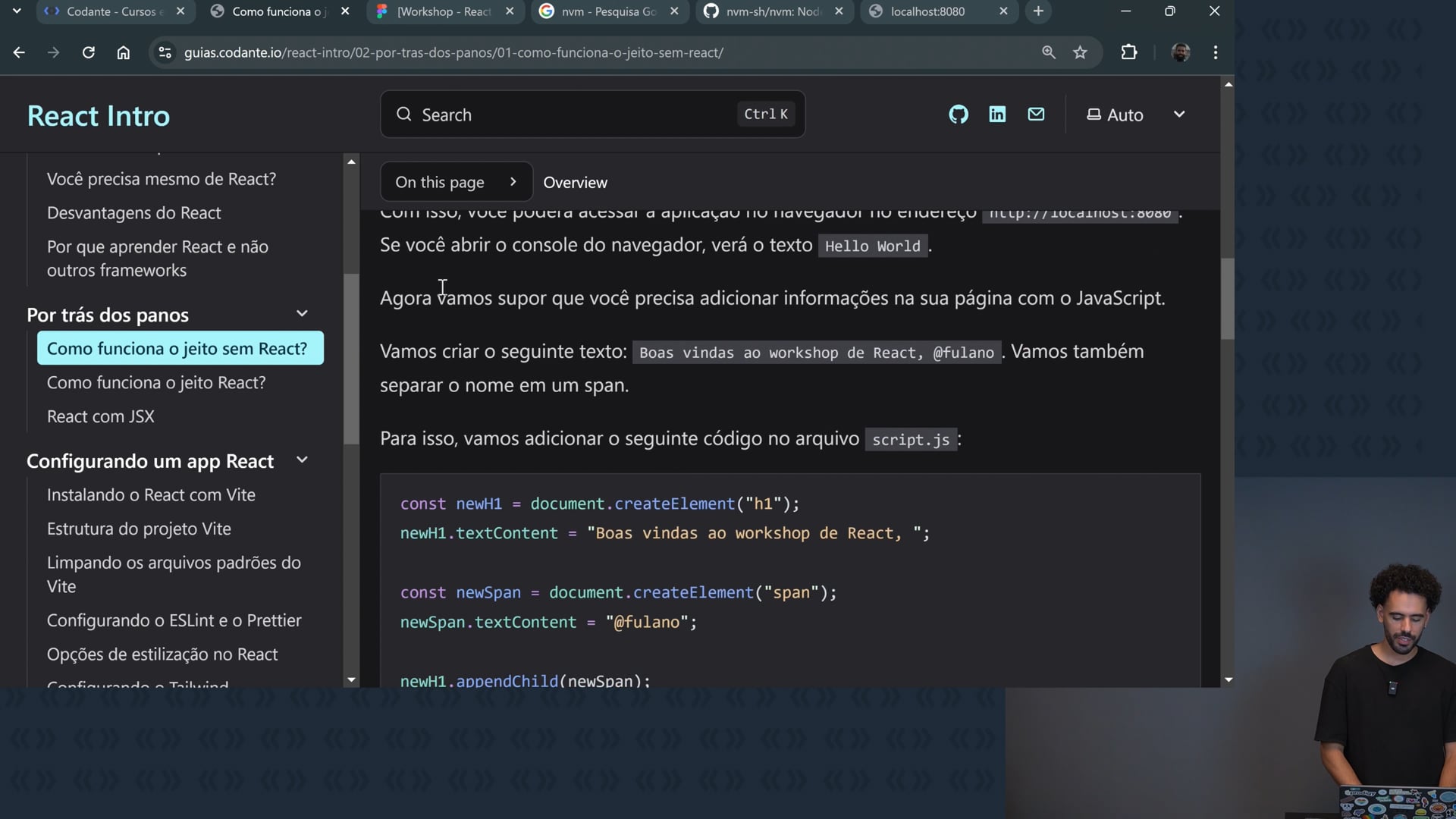Open the email envelope icon in header
This screenshot has height=819, width=1456.
pos(1036,115)
